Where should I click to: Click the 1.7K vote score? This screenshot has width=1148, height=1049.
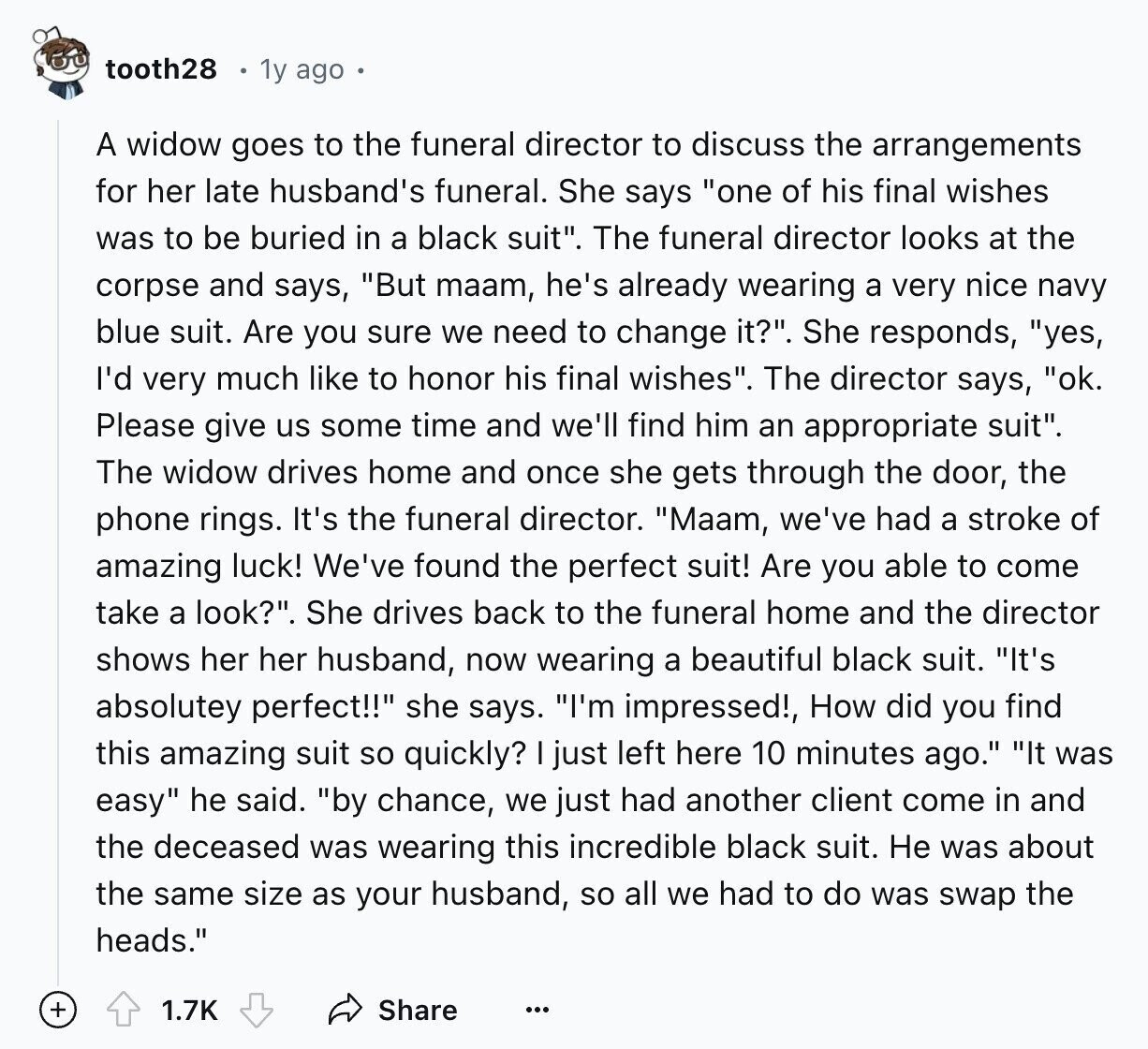[189, 1010]
